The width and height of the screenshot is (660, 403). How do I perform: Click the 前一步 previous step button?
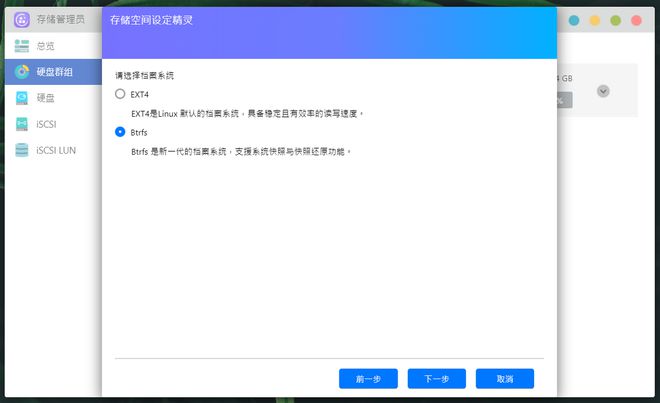(368, 379)
